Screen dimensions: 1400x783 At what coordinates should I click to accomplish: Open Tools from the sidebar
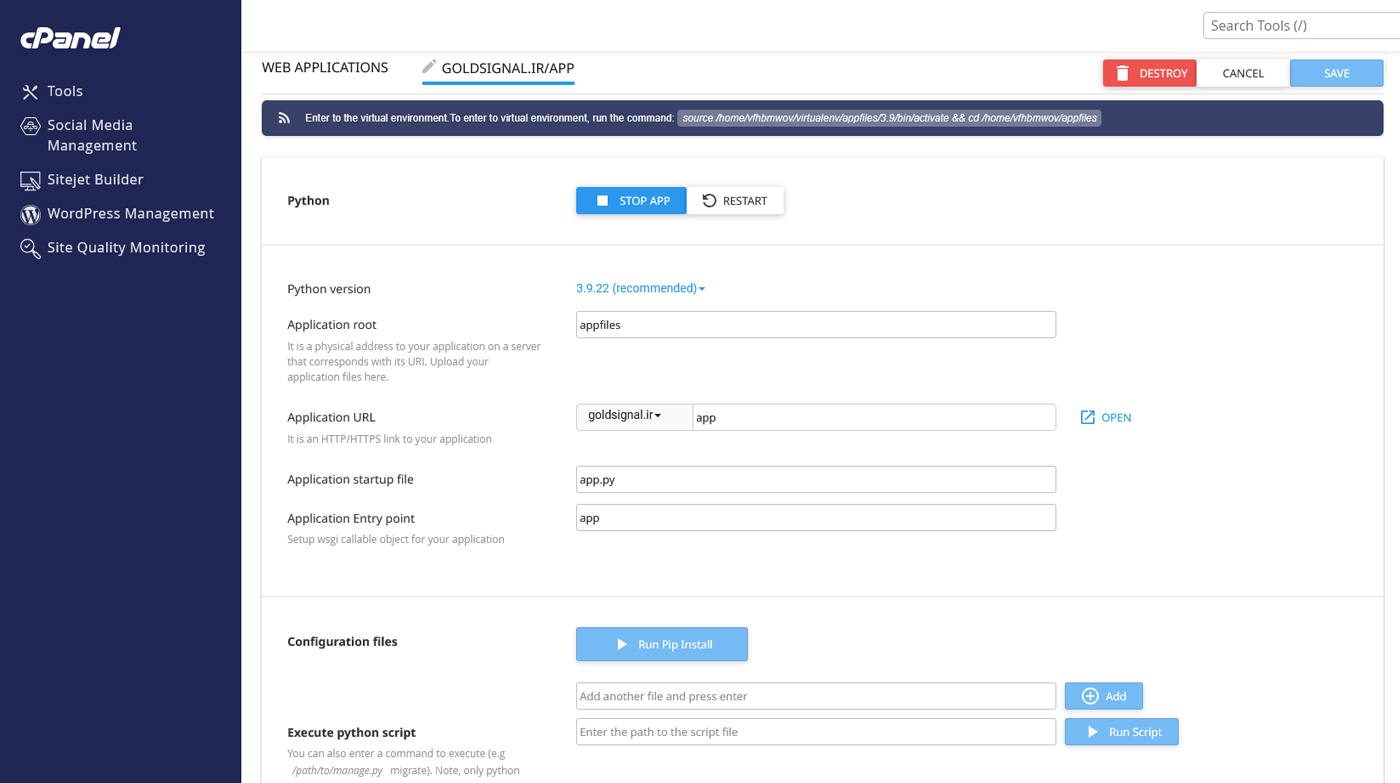point(64,91)
